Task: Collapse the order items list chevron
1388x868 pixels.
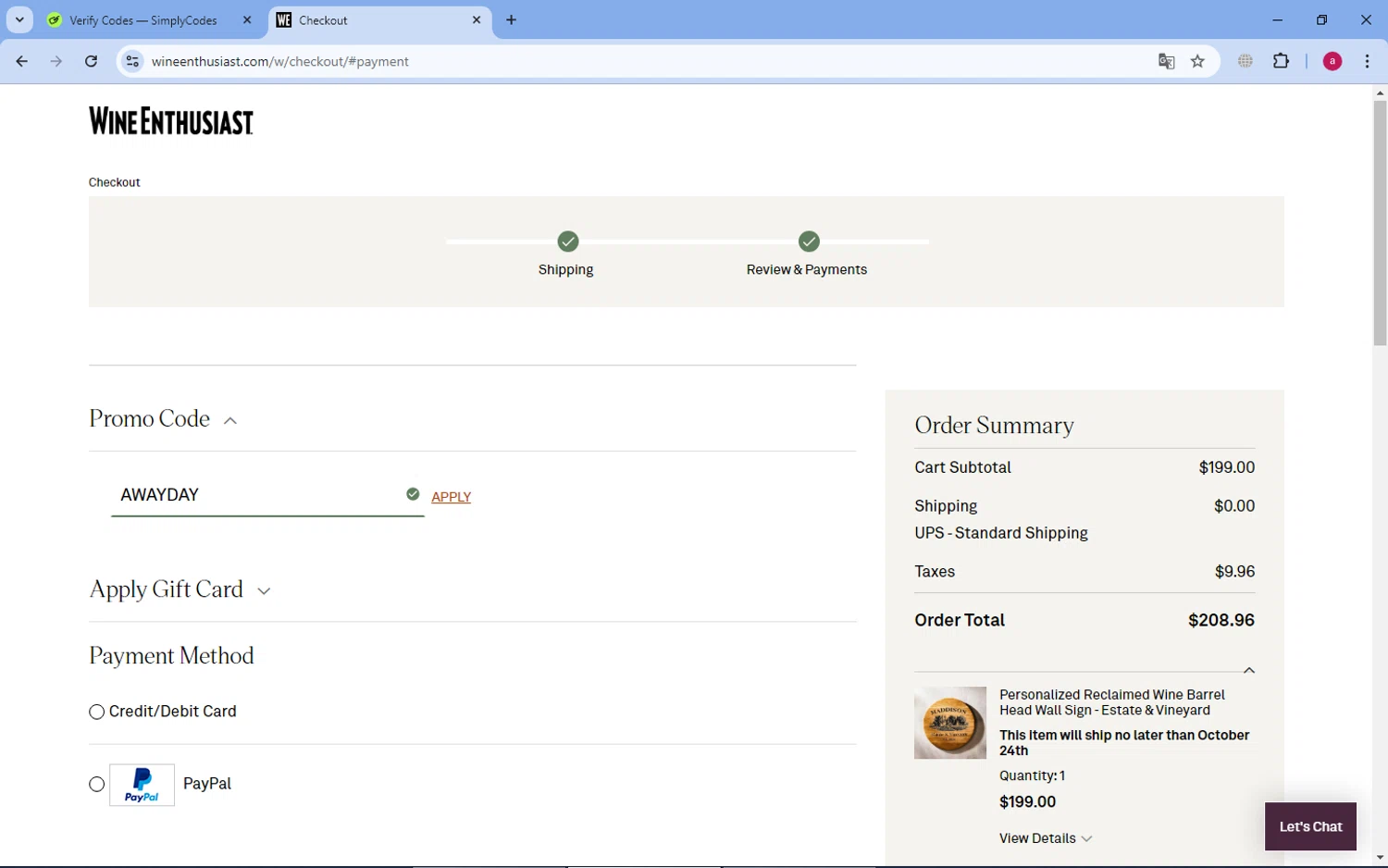Action: [x=1249, y=670]
